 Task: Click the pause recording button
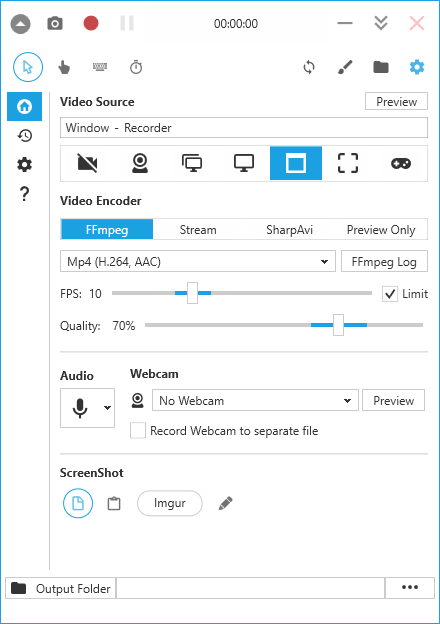[x=127, y=23]
